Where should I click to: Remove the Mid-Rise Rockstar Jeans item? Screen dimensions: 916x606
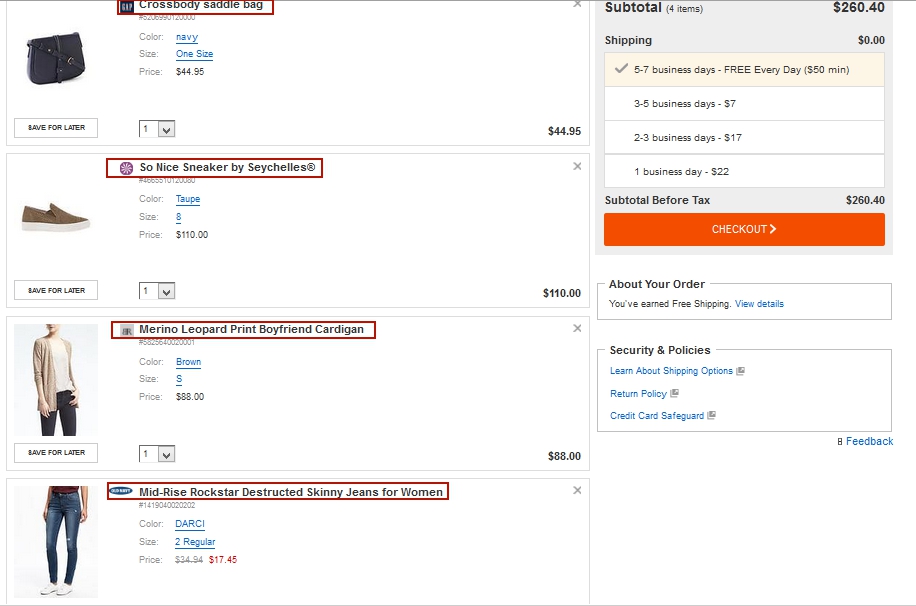pyautogui.click(x=577, y=490)
